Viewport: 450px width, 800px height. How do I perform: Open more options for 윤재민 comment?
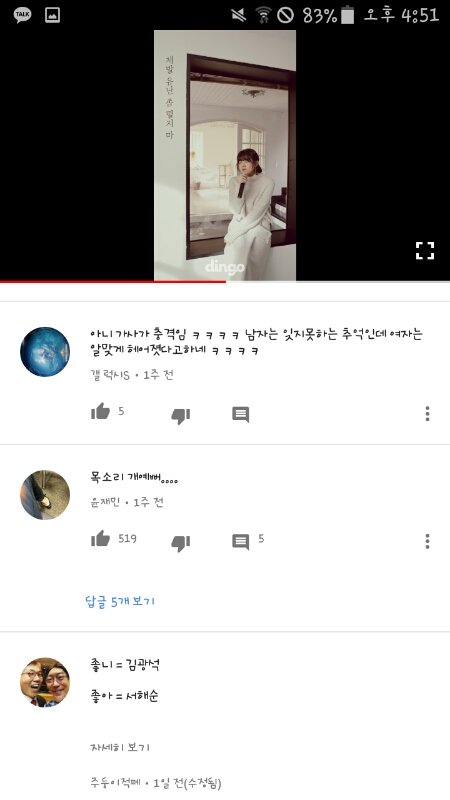point(428,541)
